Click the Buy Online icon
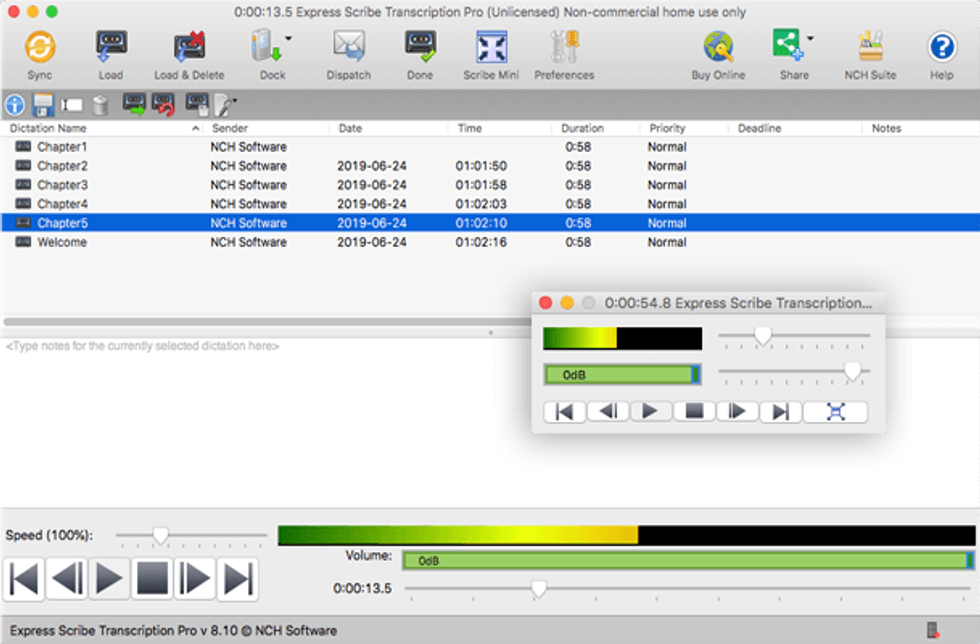980x644 pixels. 718,47
